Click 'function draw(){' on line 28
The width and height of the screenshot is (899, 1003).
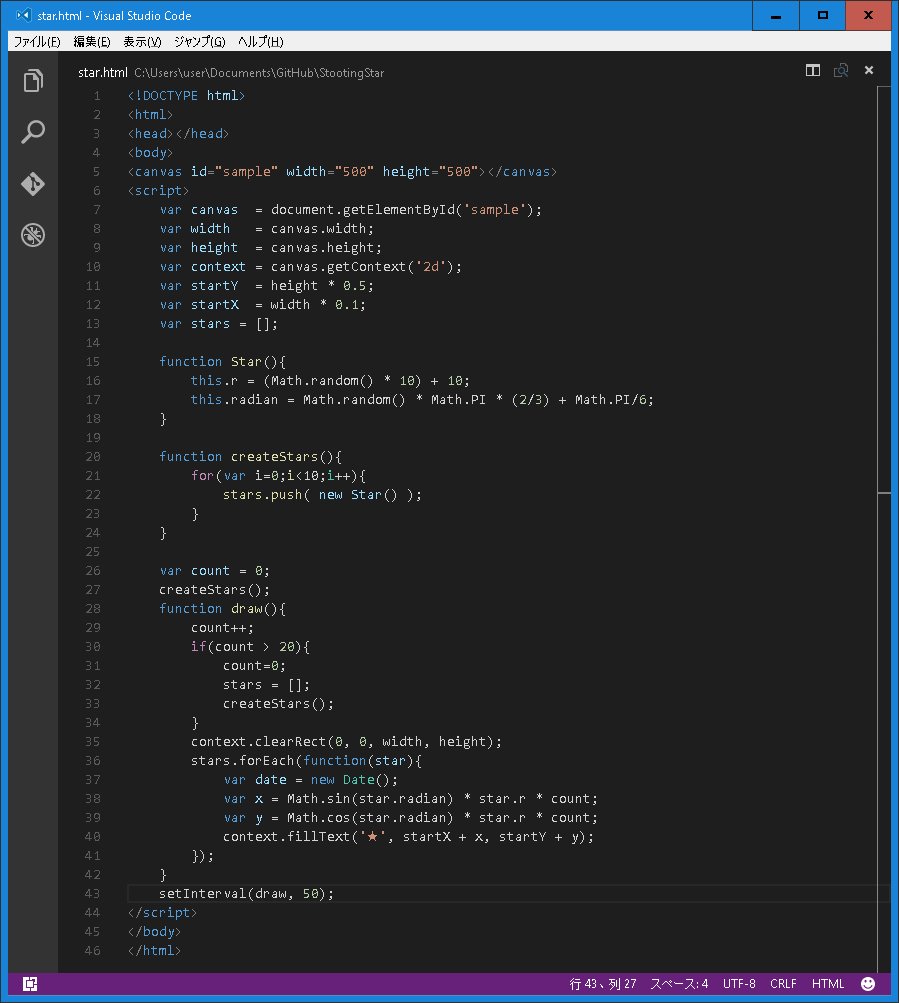point(222,608)
